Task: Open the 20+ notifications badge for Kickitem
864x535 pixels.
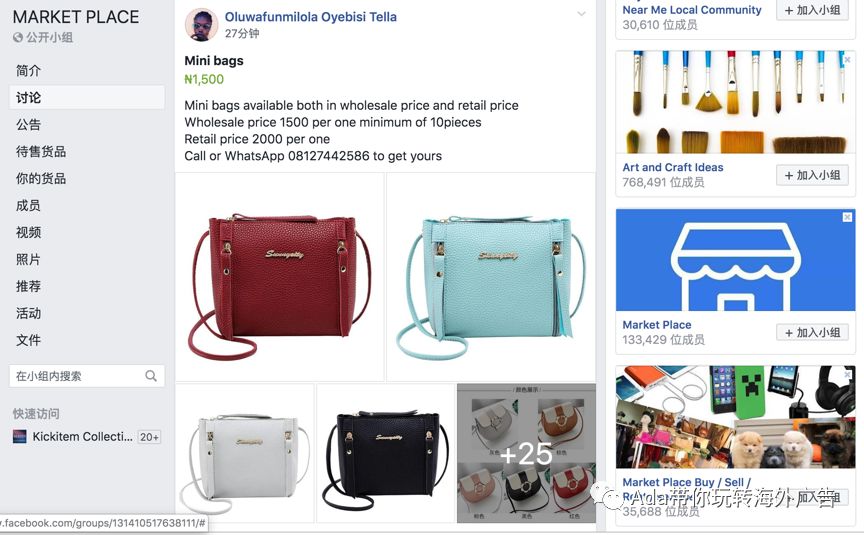Action: [149, 437]
